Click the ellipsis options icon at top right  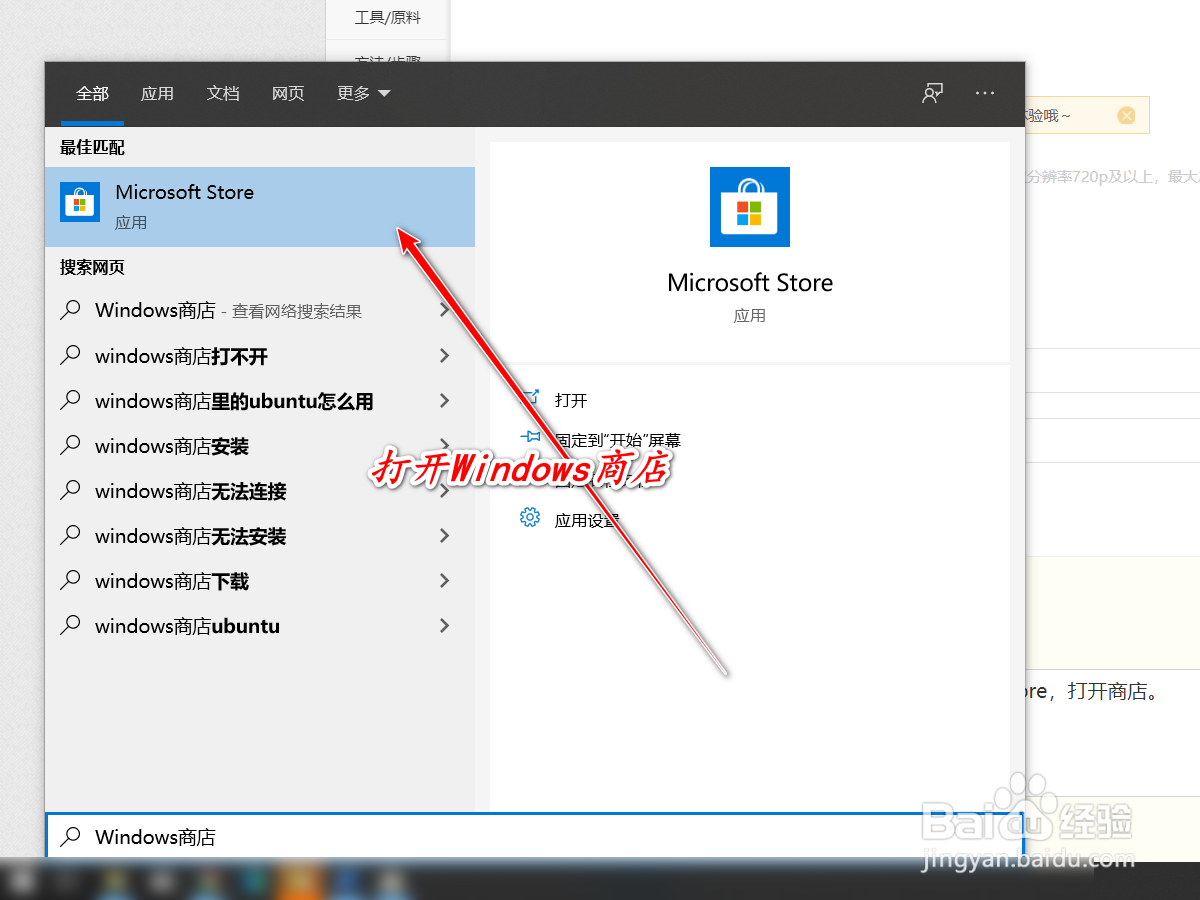pos(985,93)
